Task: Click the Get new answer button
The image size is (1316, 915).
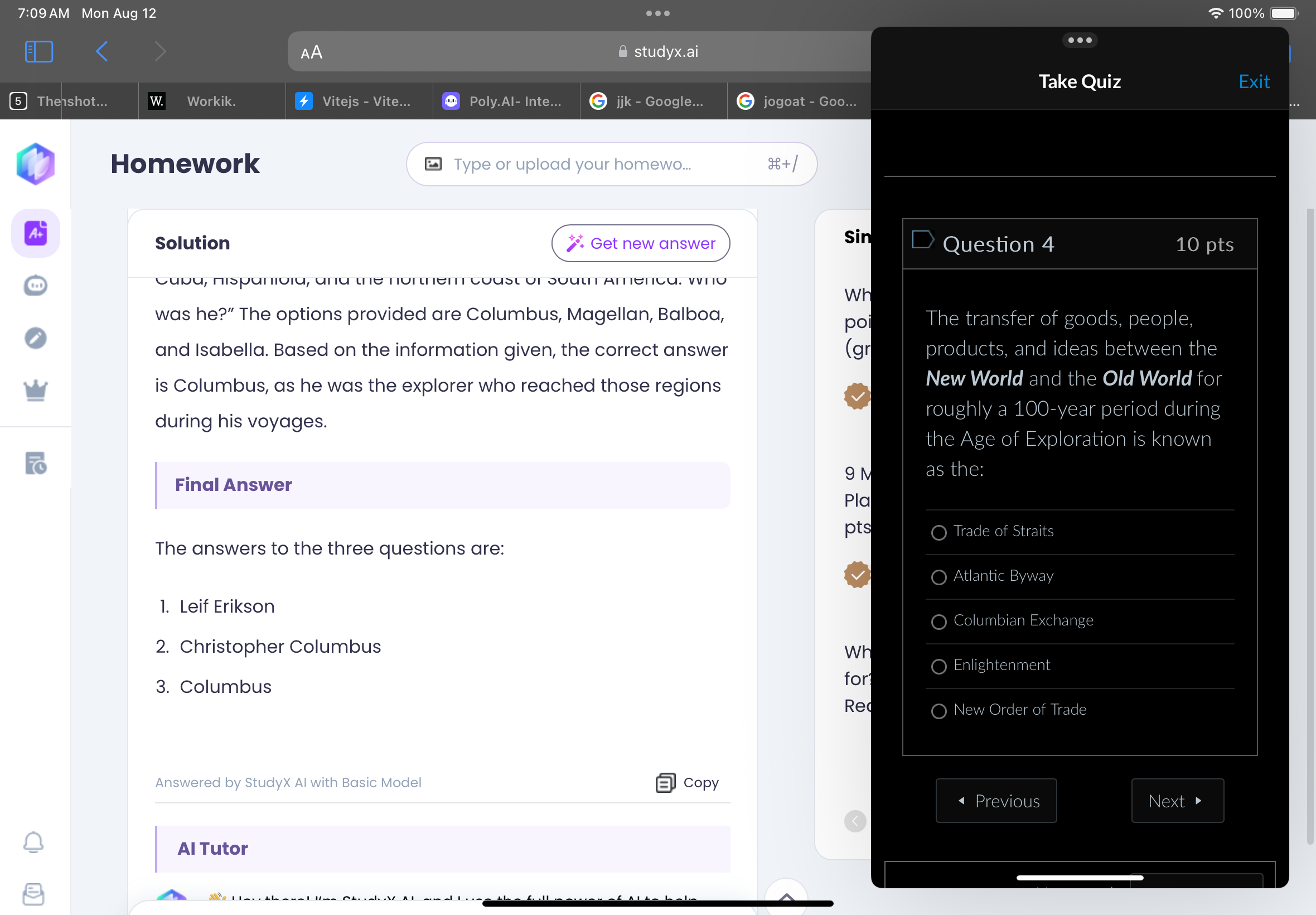Action: [641, 244]
